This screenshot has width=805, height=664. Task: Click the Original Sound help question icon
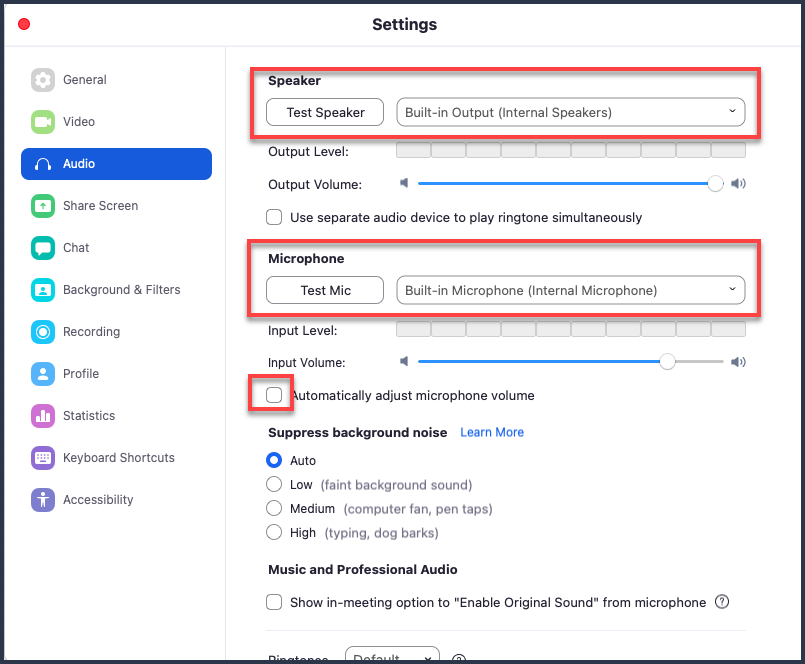(721, 601)
